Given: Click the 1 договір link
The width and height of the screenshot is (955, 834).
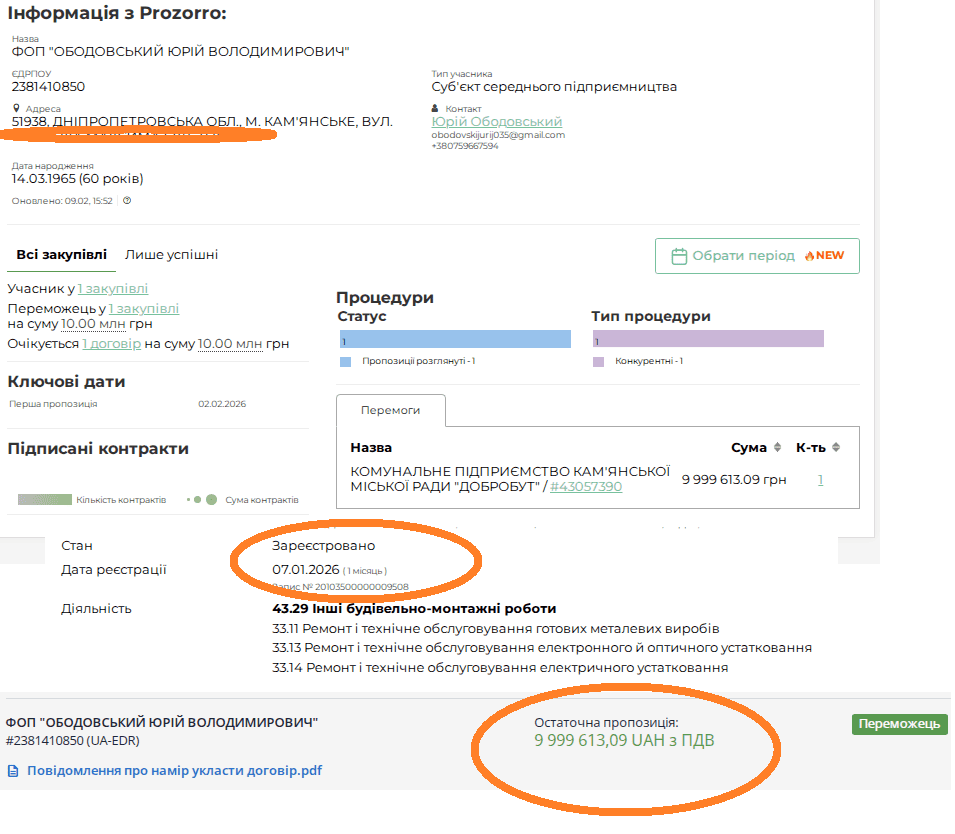Looking at the screenshot, I should 111,344.
